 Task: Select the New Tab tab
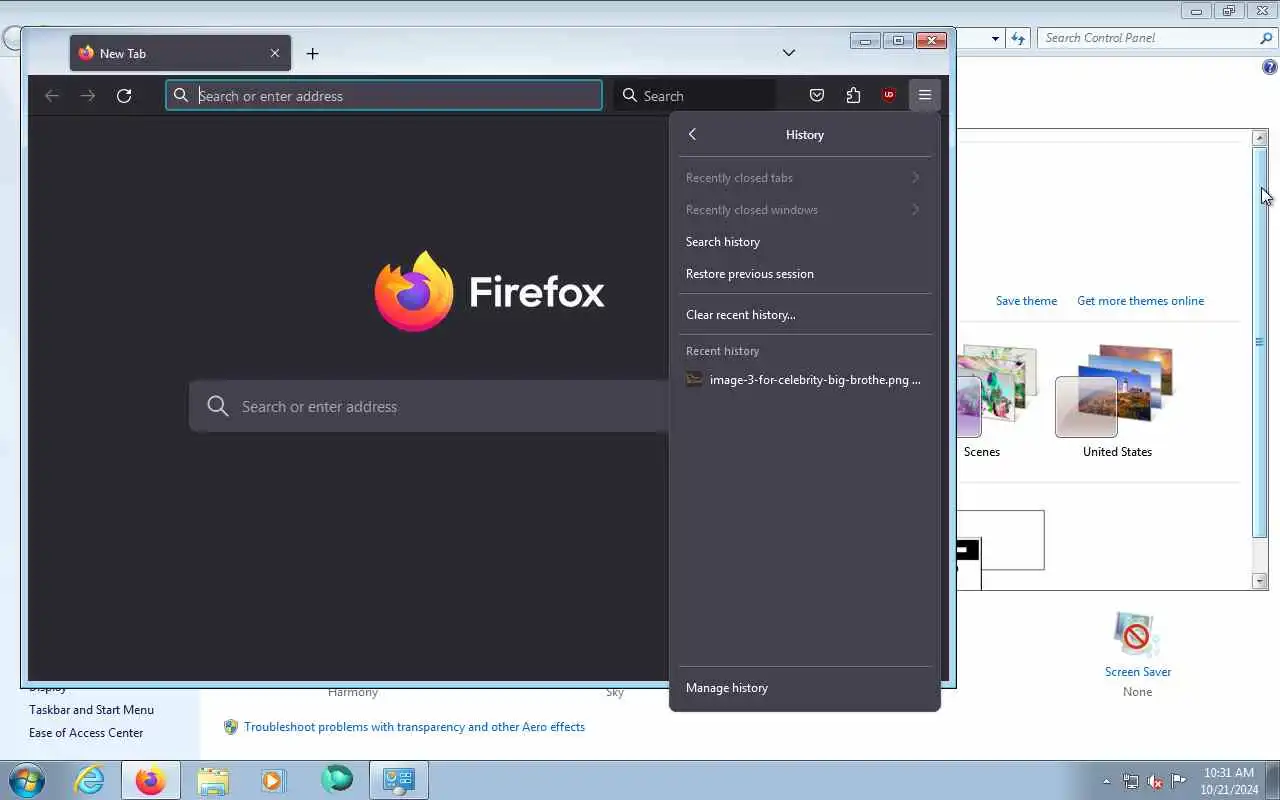[x=181, y=53]
